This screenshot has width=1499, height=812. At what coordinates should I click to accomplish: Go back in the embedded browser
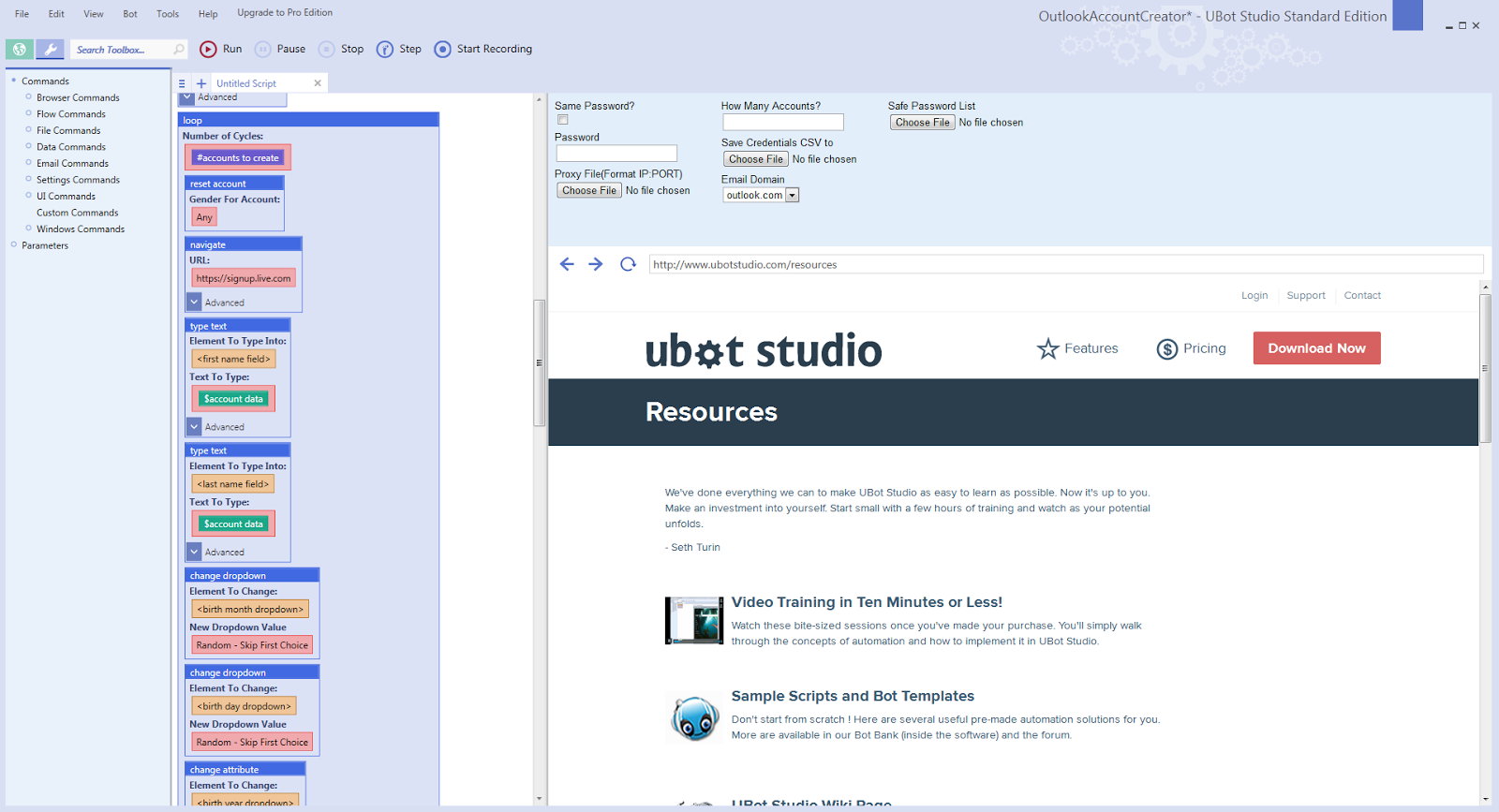click(x=567, y=264)
